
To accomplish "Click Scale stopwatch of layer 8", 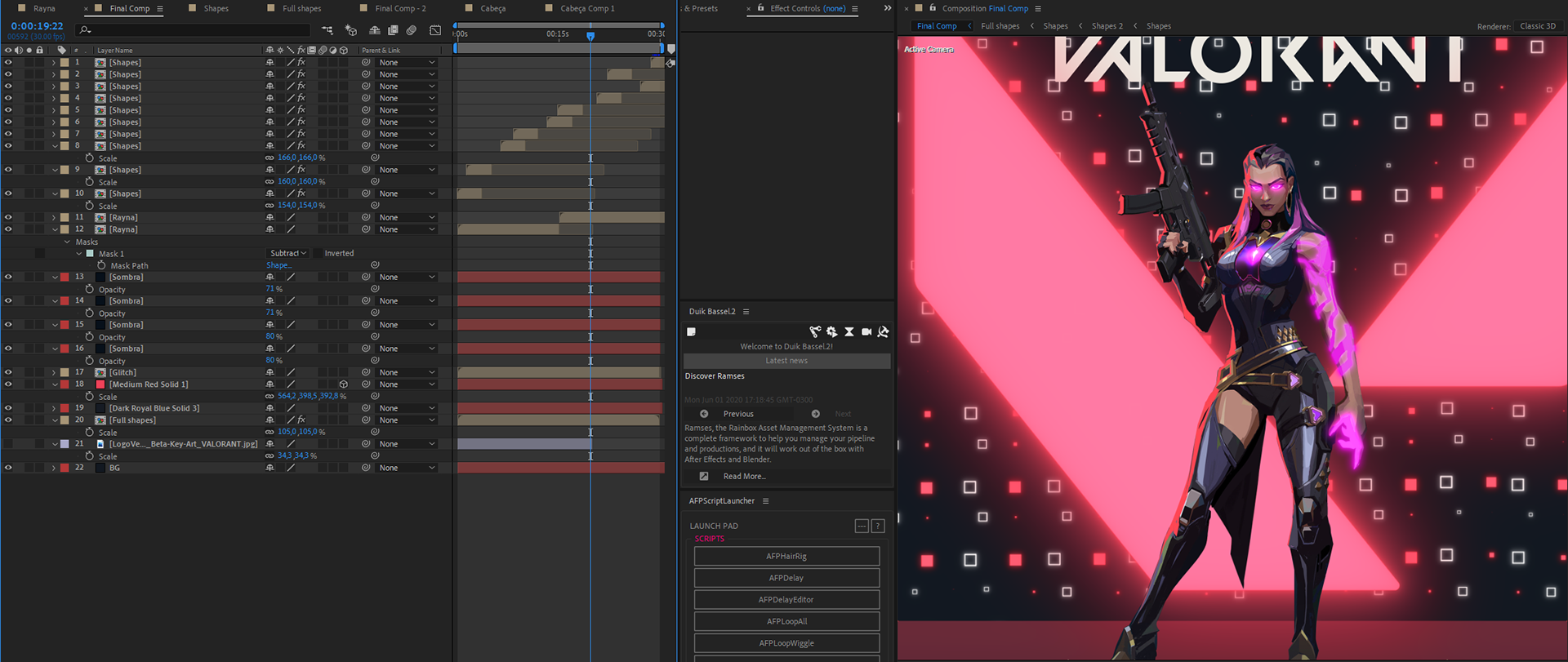I will [90, 158].
